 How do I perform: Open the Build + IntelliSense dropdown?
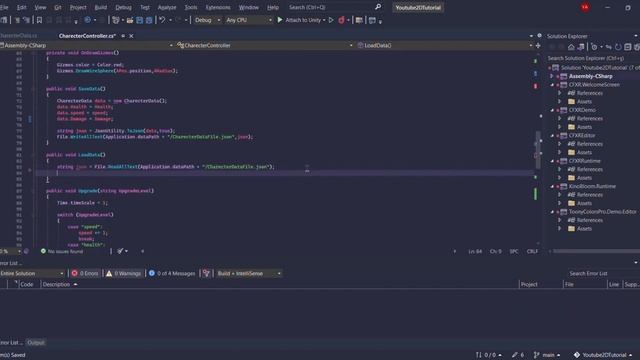[x=249, y=273]
